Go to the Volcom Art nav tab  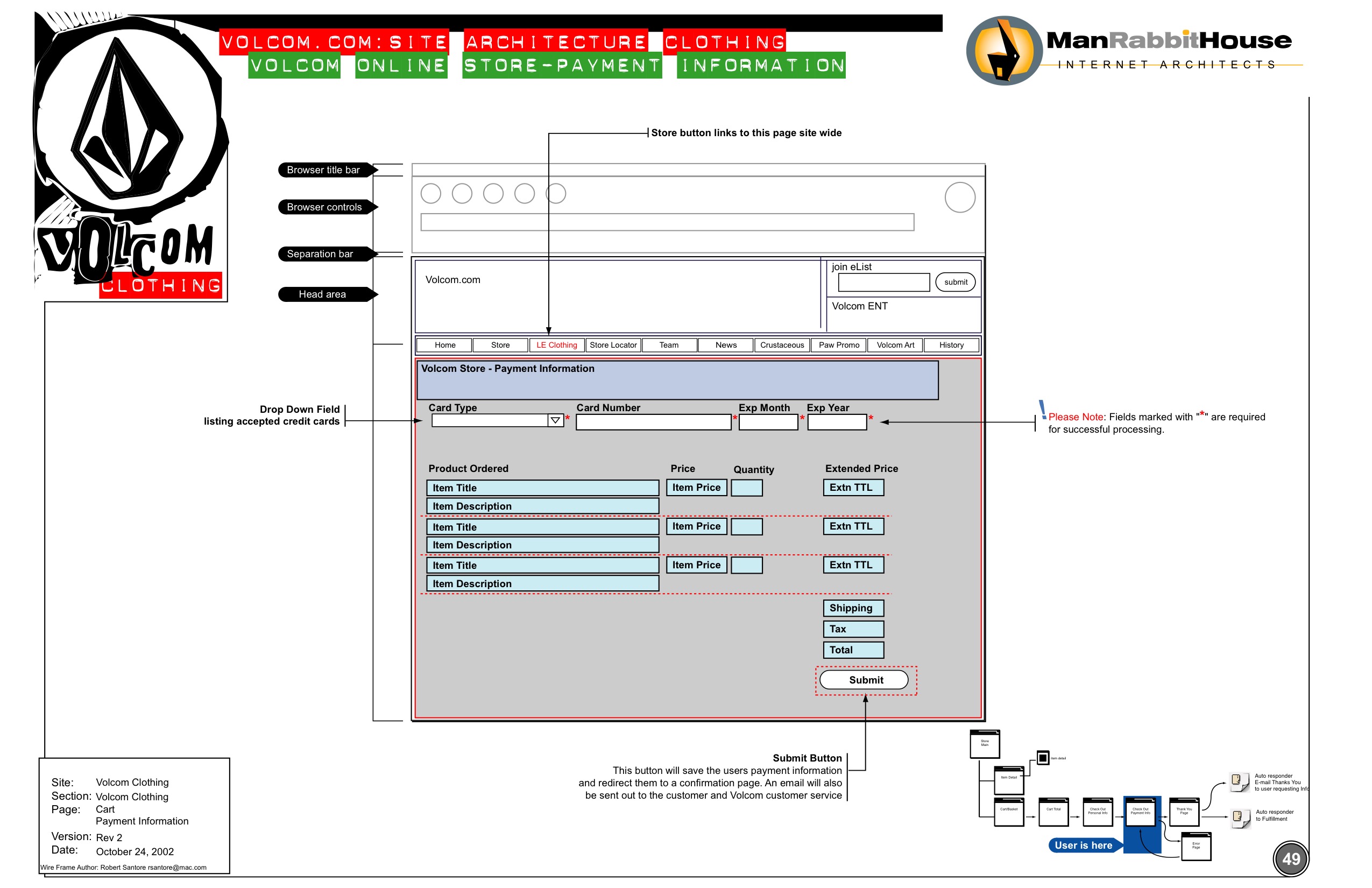(x=895, y=346)
